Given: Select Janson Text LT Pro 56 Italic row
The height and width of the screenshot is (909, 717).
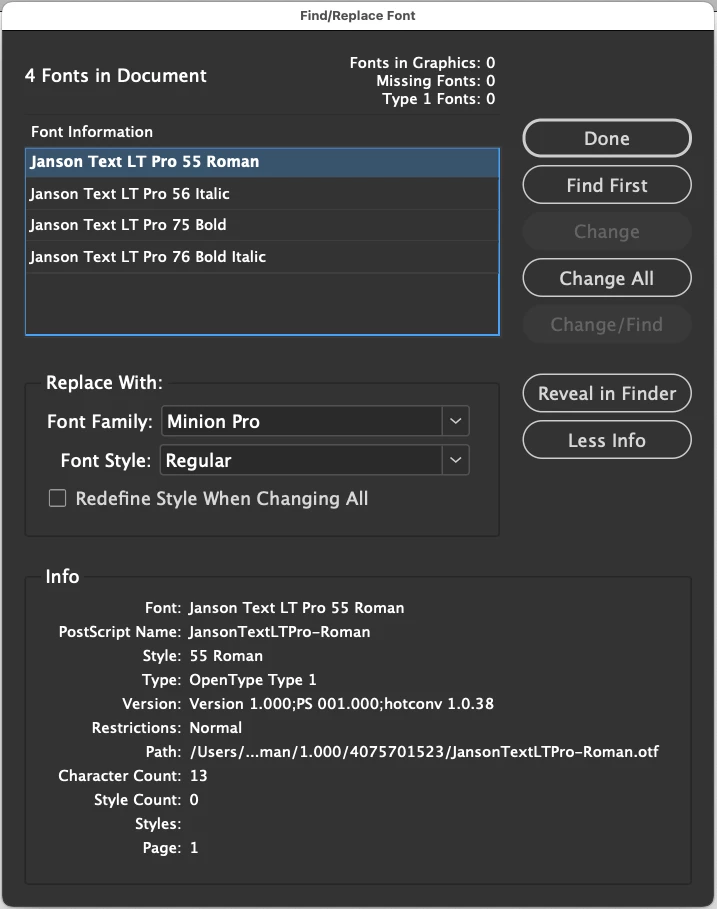Looking at the screenshot, I should (262, 194).
